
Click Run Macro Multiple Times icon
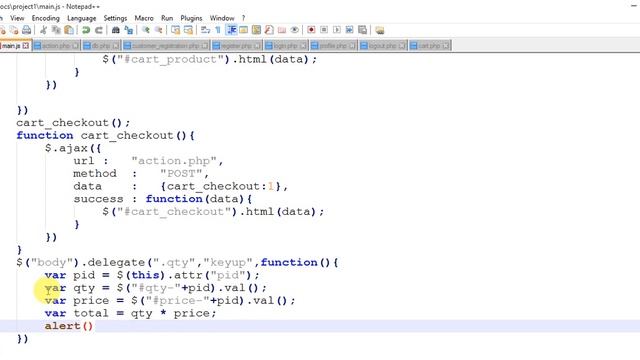coord(349,30)
